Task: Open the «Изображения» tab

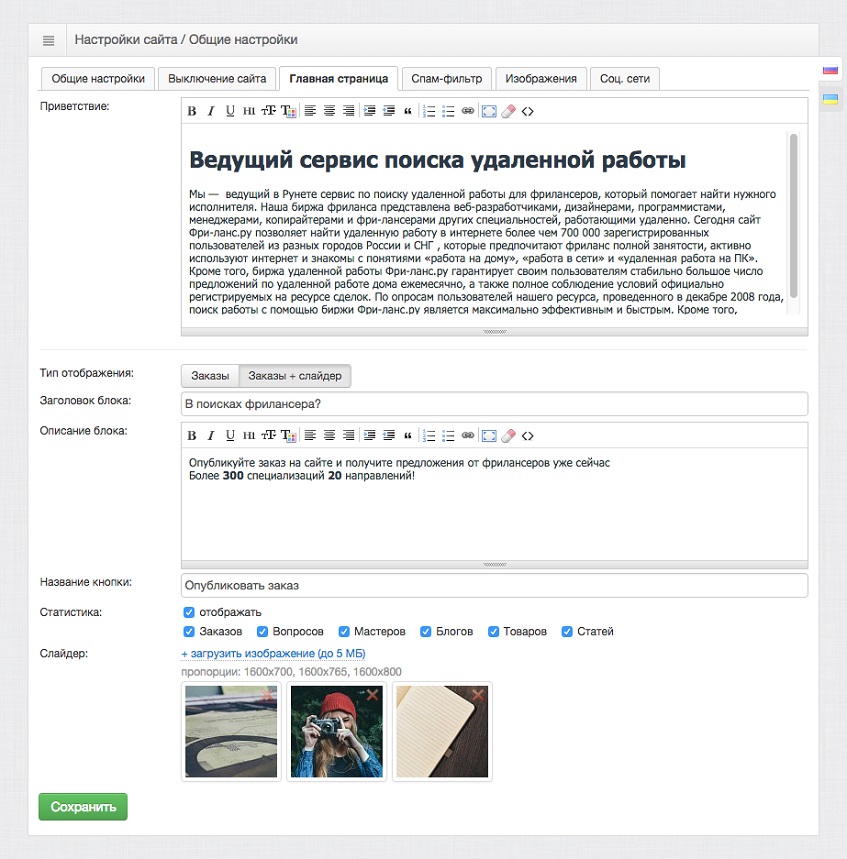Action: [x=541, y=79]
